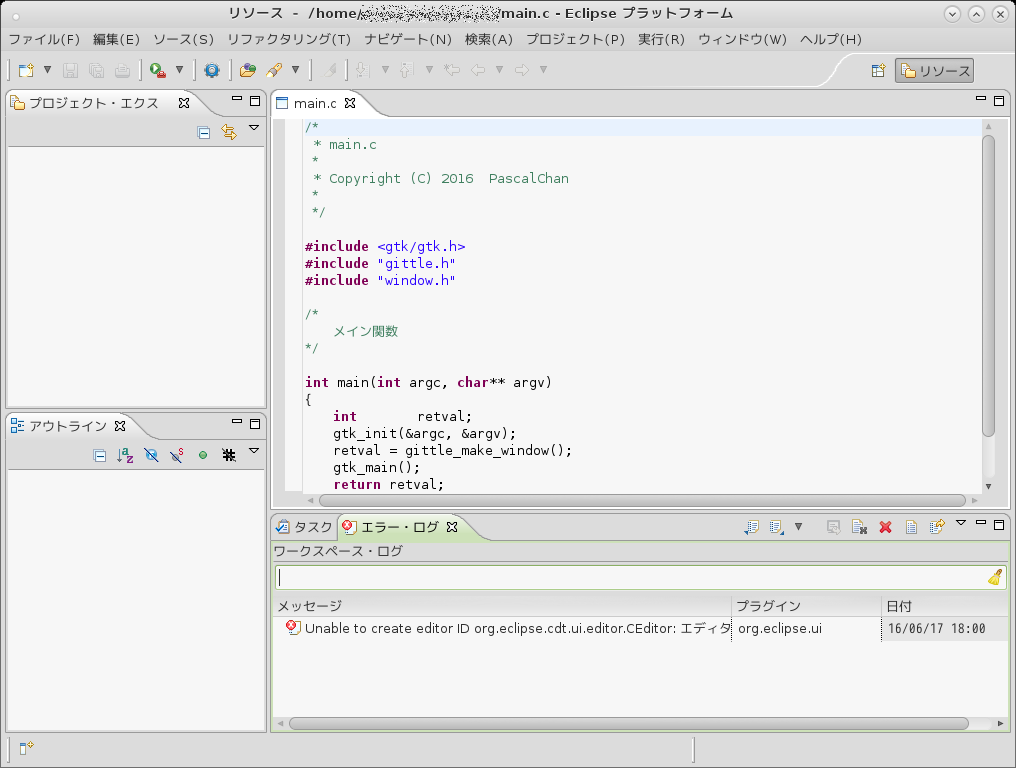
Task: Select the リソース perspective button
Action: click(934, 71)
